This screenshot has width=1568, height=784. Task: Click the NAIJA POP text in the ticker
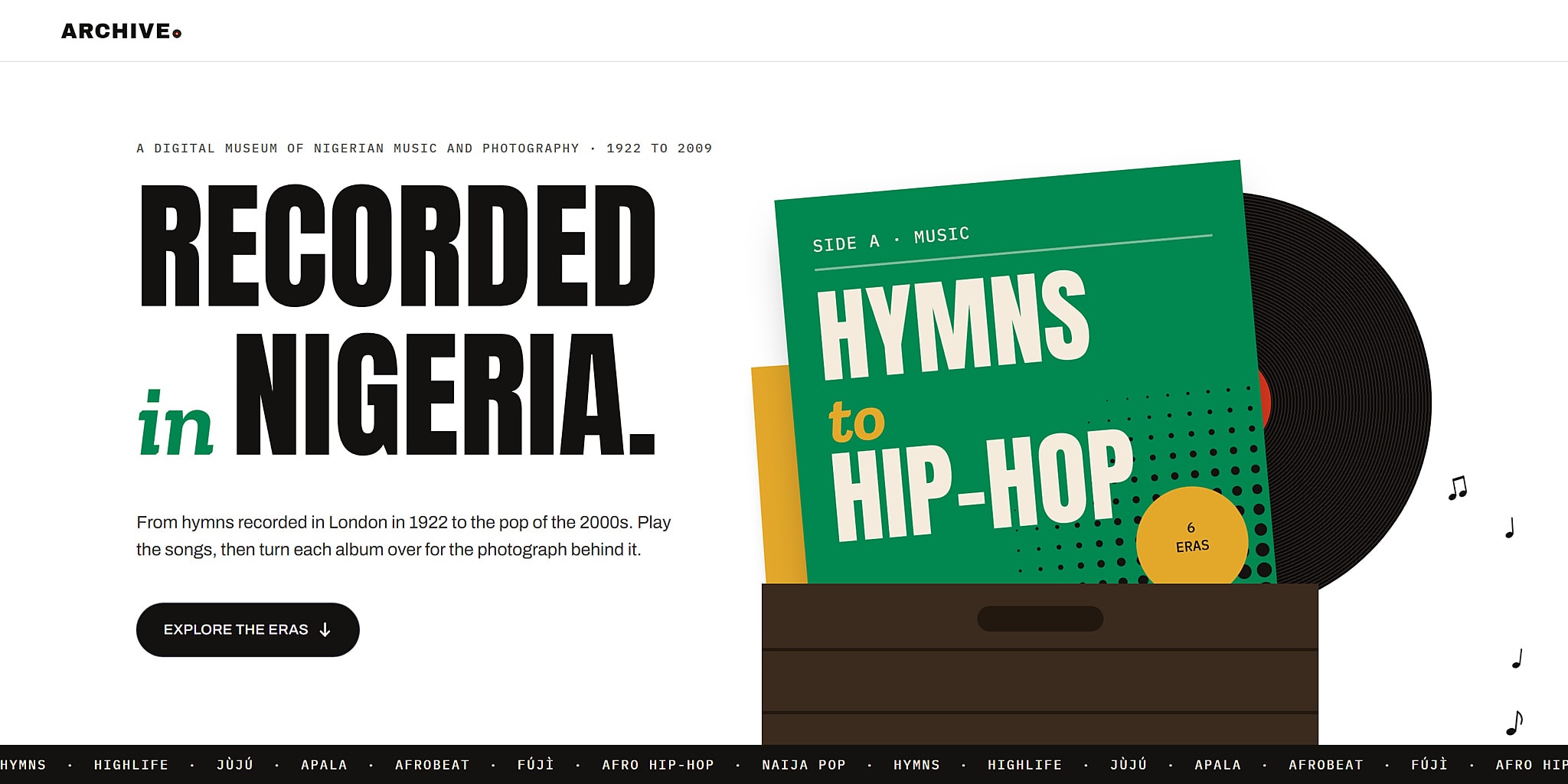804,765
